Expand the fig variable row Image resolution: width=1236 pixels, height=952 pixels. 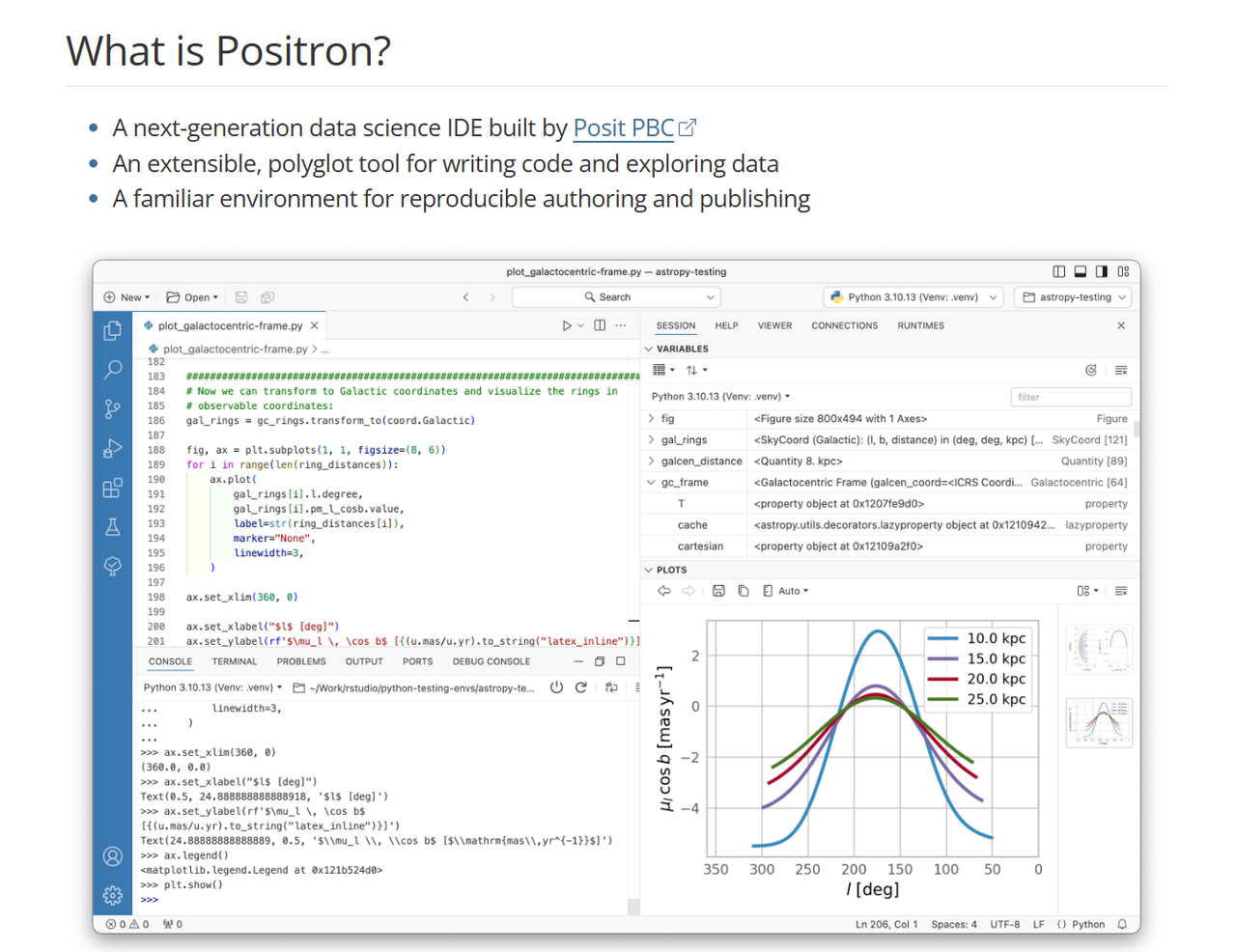pos(652,419)
